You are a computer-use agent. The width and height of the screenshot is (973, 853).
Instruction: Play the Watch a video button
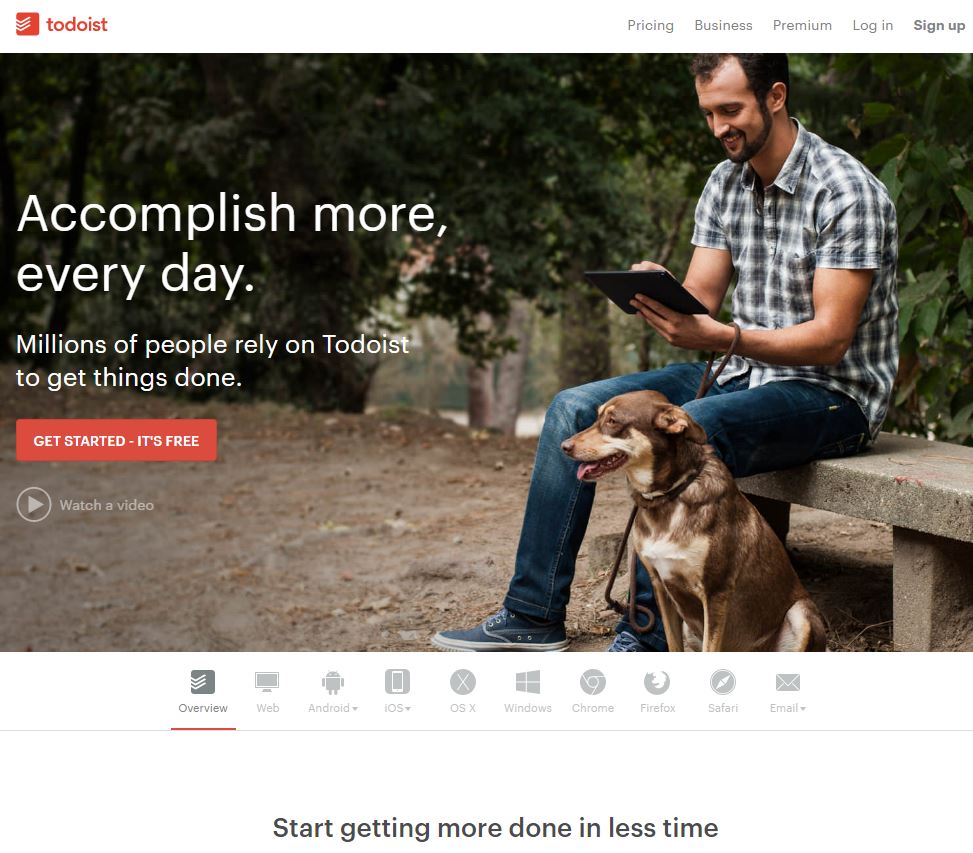[x=85, y=504]
